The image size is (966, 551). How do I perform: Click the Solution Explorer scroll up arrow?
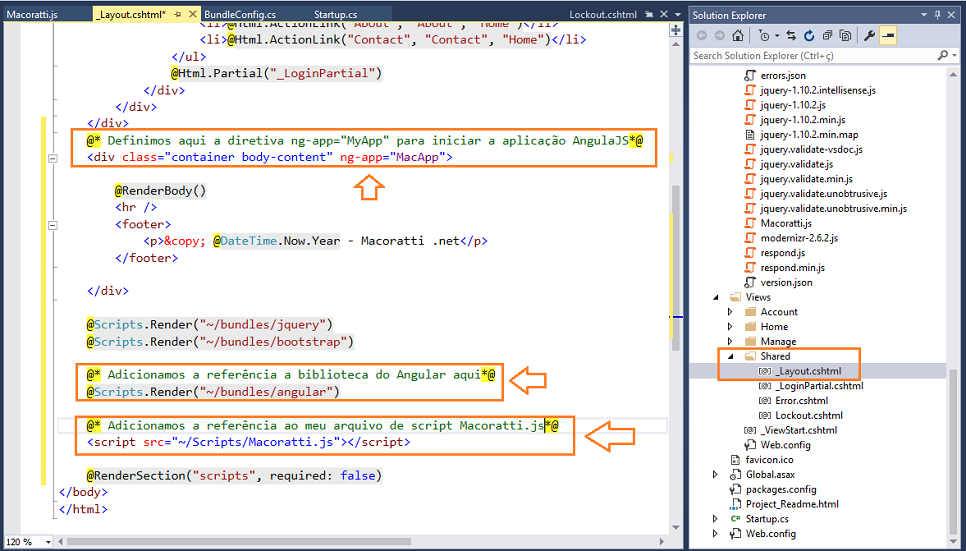(954, 74)
